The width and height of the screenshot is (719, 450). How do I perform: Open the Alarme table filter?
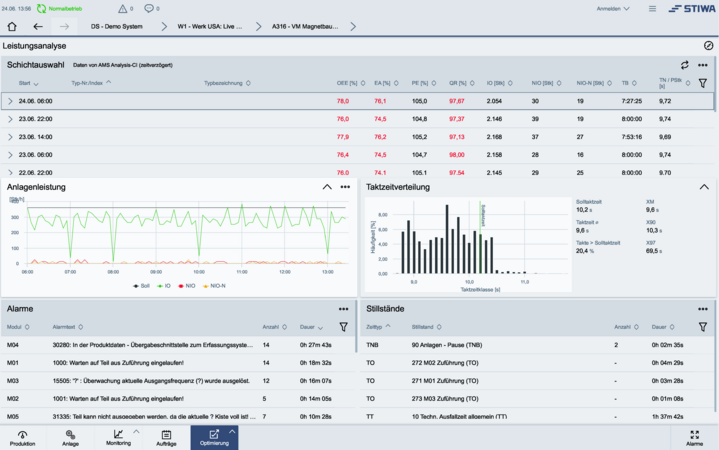pos(343,327)
